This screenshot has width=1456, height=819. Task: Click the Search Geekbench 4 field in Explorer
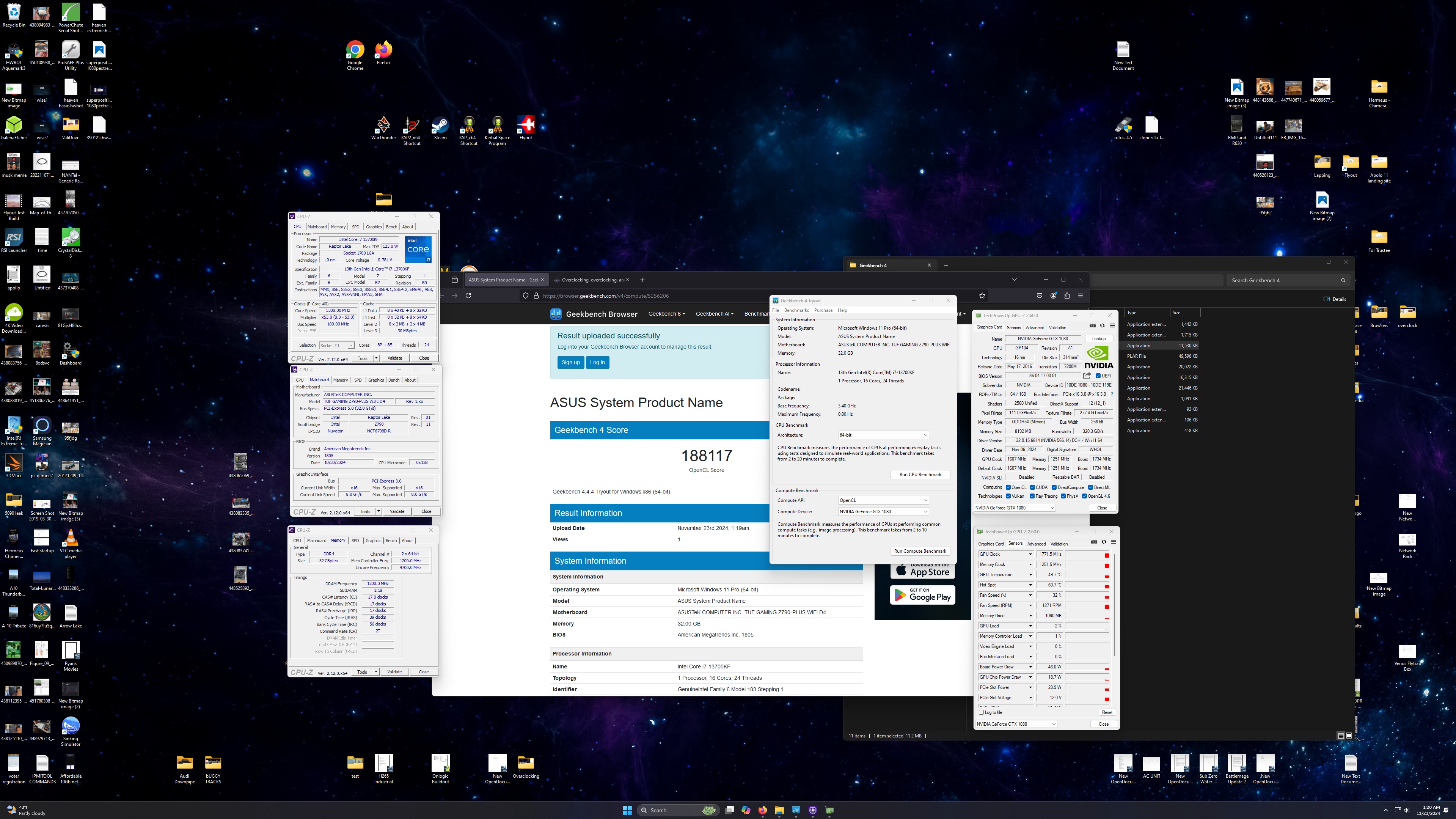coord(1289,280)
